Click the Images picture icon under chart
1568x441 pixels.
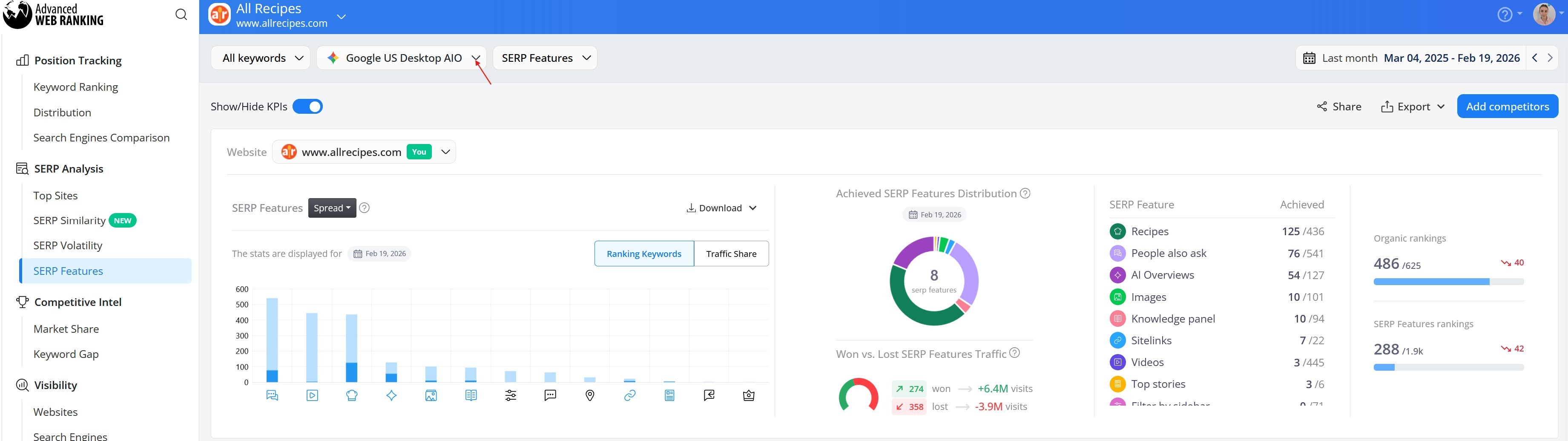pos(431,395)
